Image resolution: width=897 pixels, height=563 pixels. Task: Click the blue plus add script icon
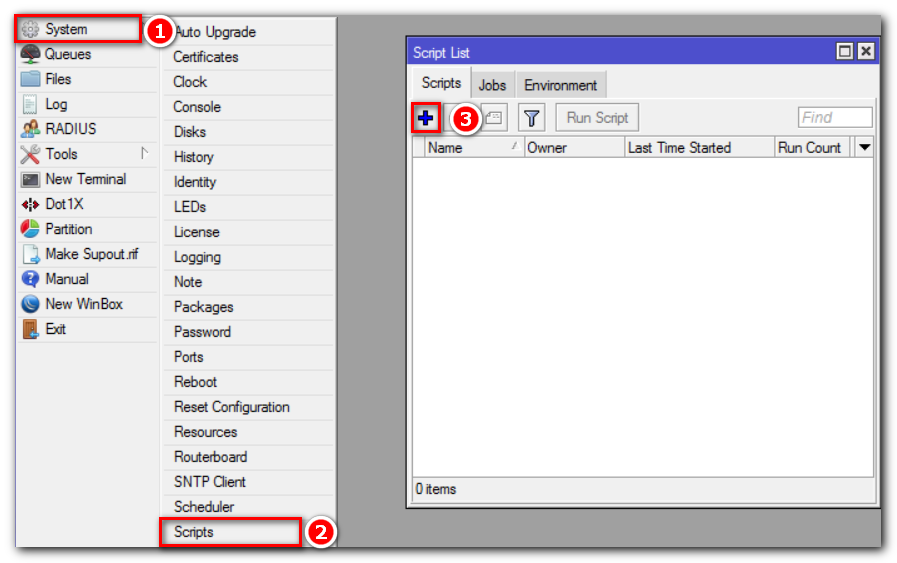point(426,118)
